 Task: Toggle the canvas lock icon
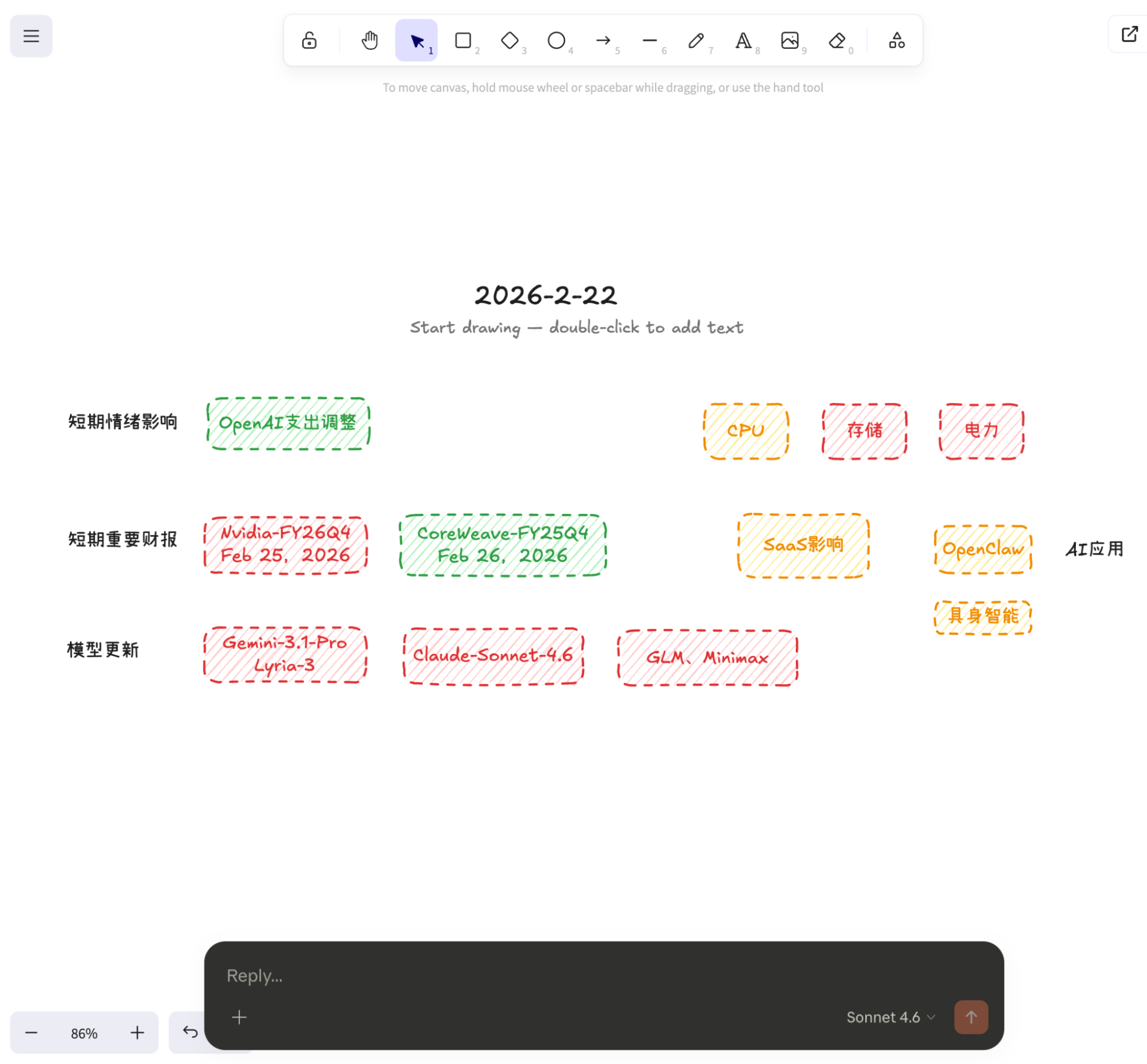coord(309,40)
